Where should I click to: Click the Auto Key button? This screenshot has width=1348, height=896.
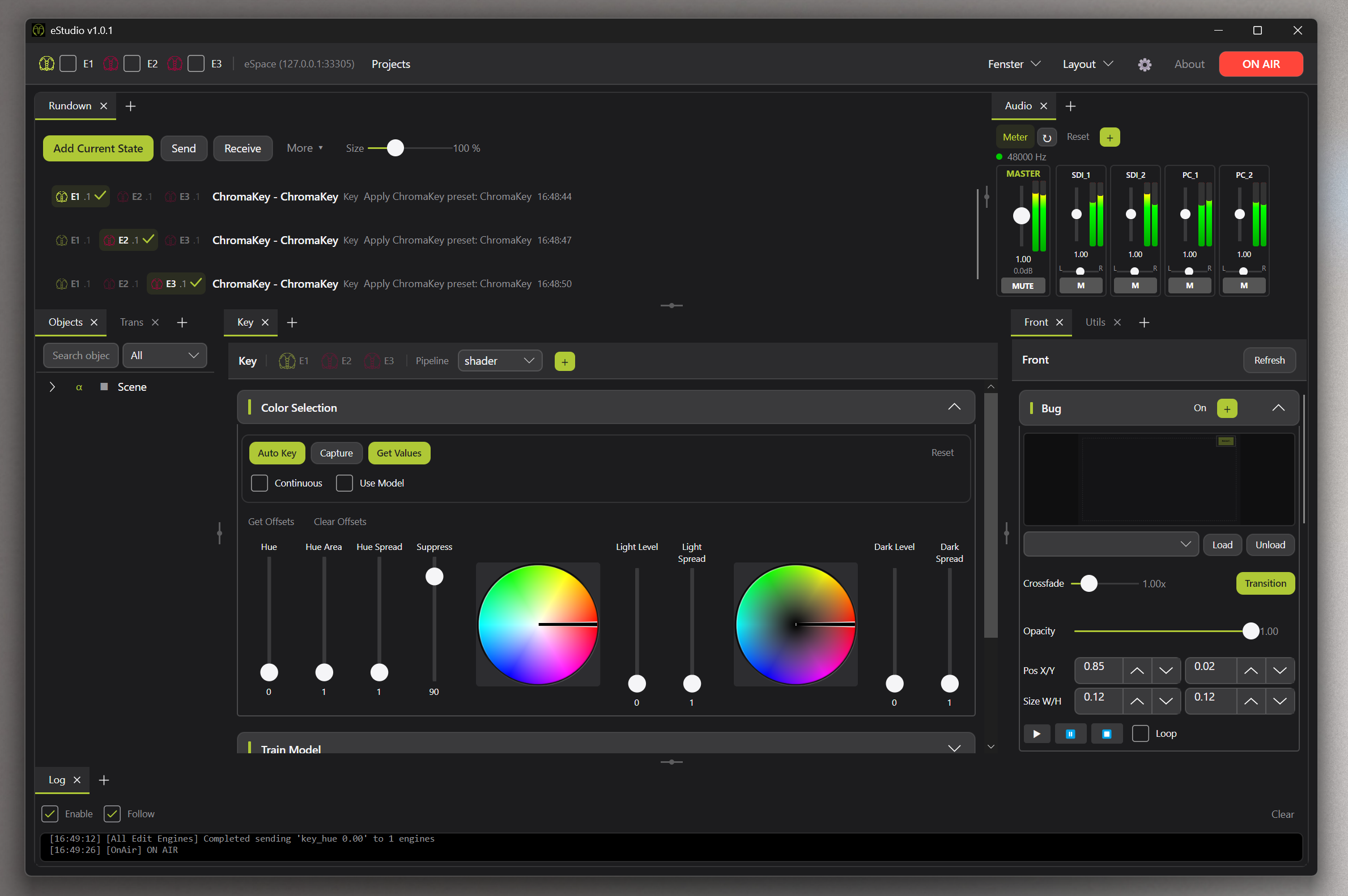click(277, 453)
